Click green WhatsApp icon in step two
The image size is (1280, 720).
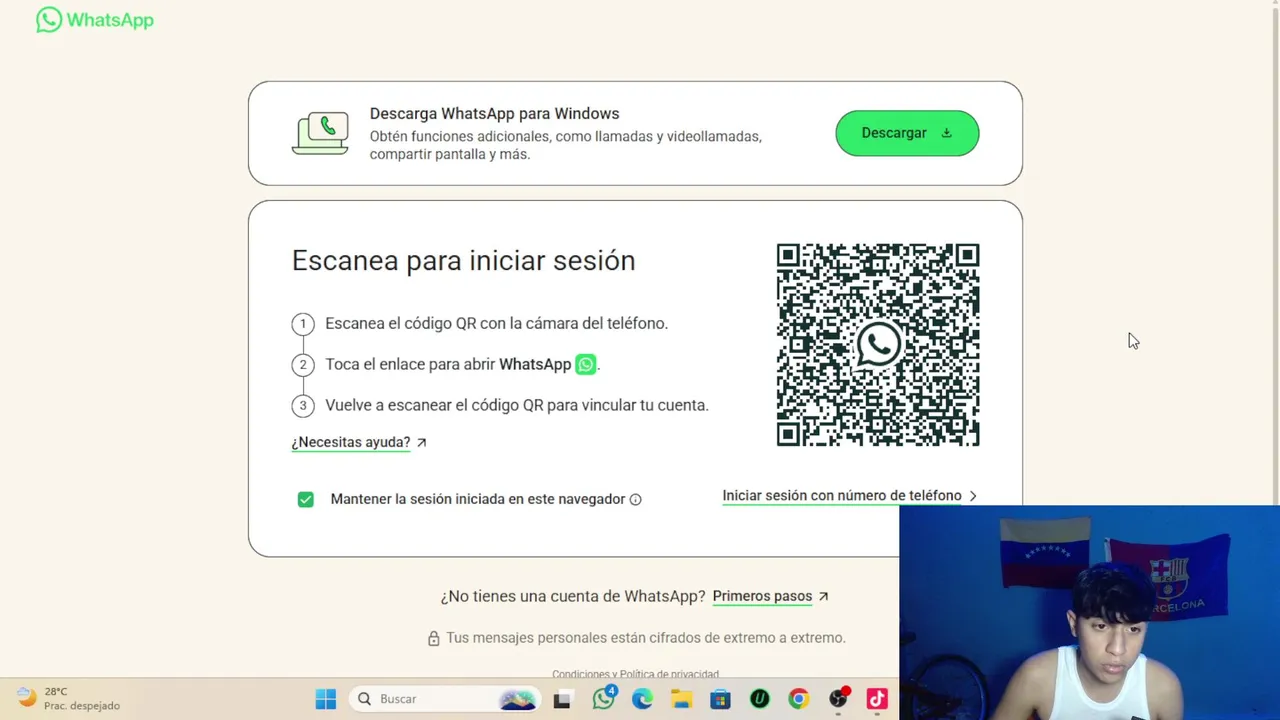pos(586,364)
